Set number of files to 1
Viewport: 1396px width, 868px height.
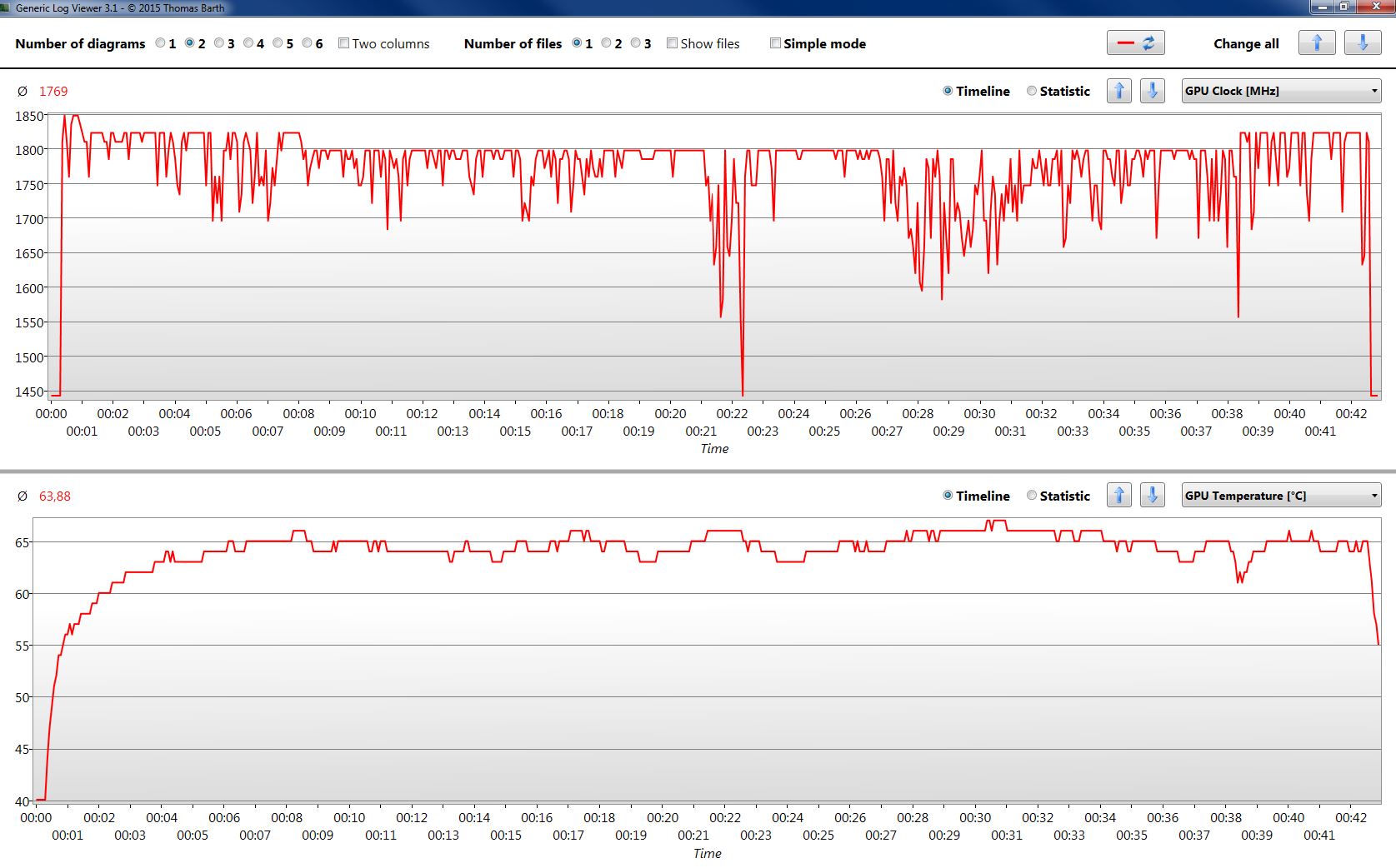577,43
